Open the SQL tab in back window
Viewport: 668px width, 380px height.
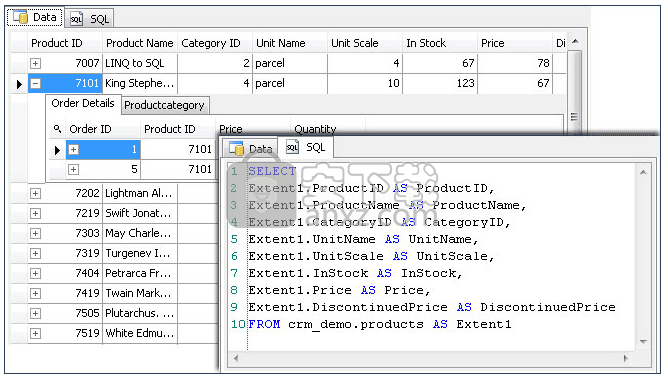[89, 18]
